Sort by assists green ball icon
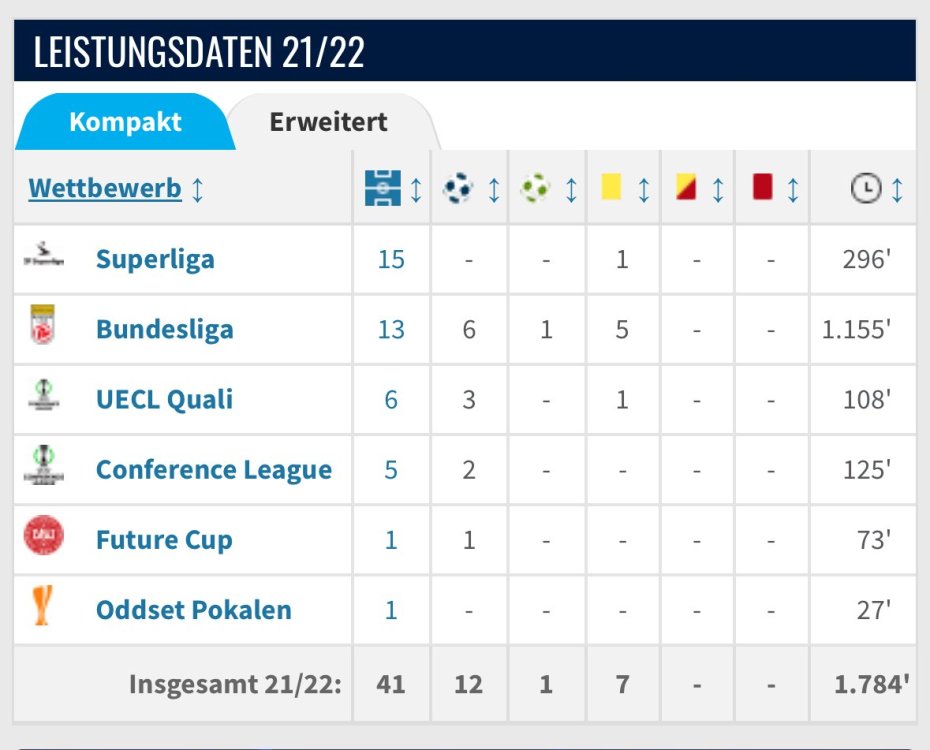930x750 pixels. click(x=536, y=188)
